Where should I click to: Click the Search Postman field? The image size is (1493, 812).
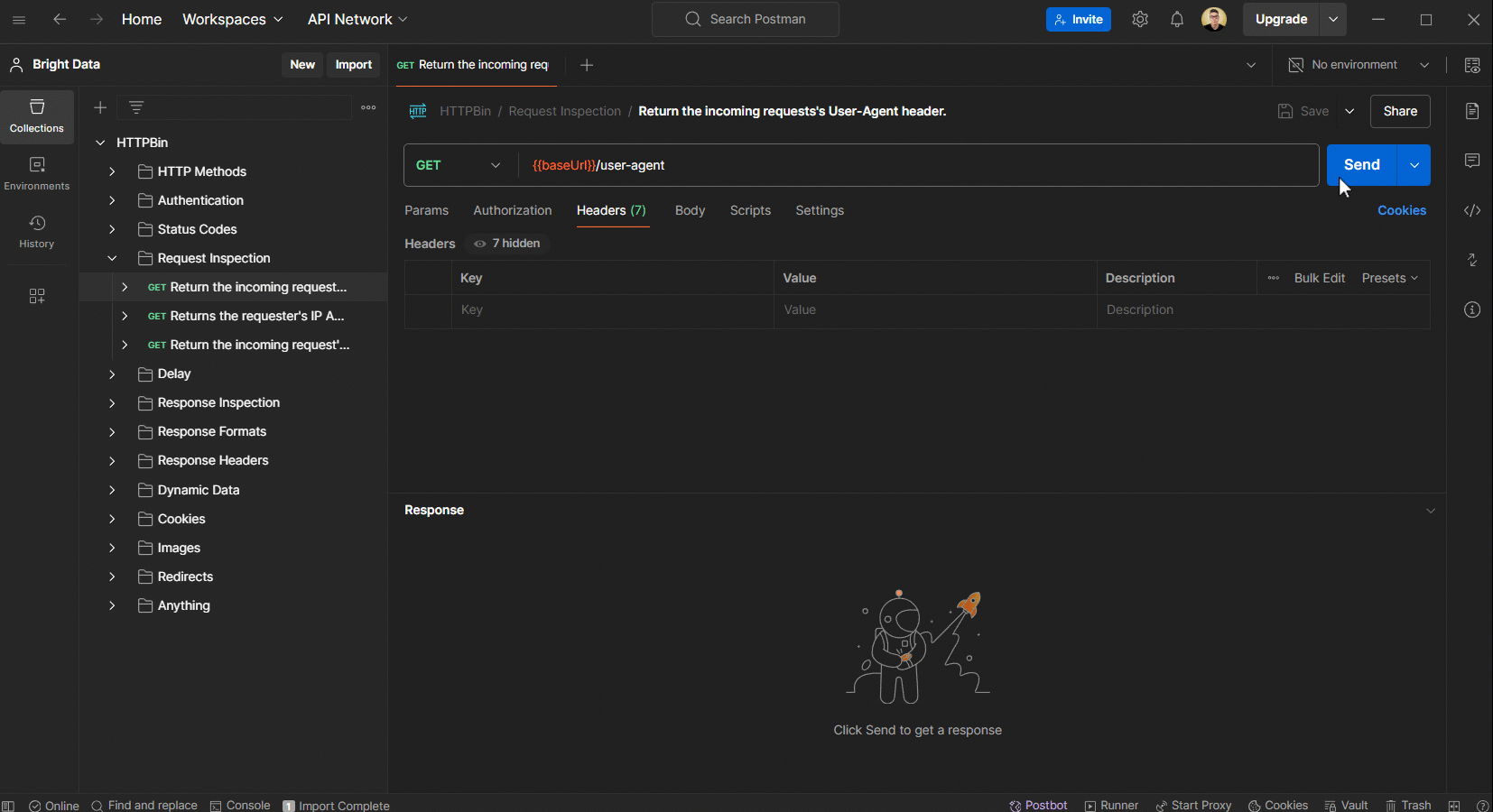(x=745, y=18)
